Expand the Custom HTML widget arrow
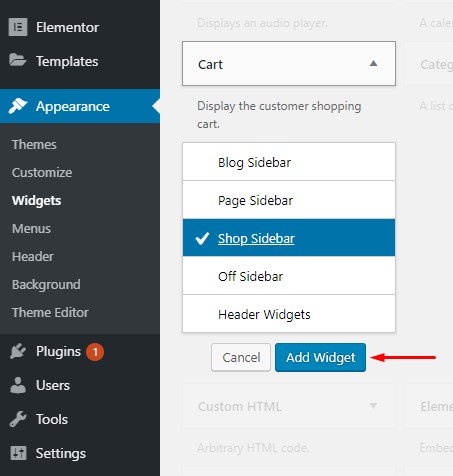Screen dimensions: 453x476 point(373,406)
